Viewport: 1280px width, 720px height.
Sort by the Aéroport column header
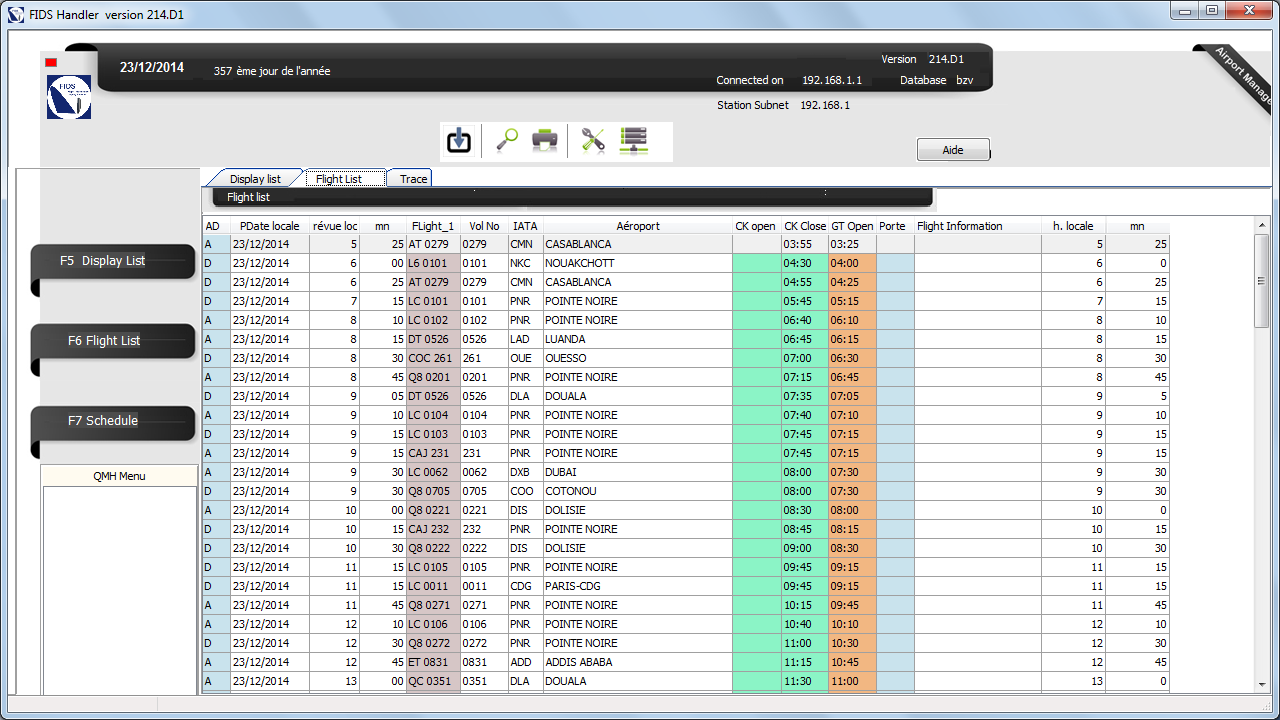[637, 226]
